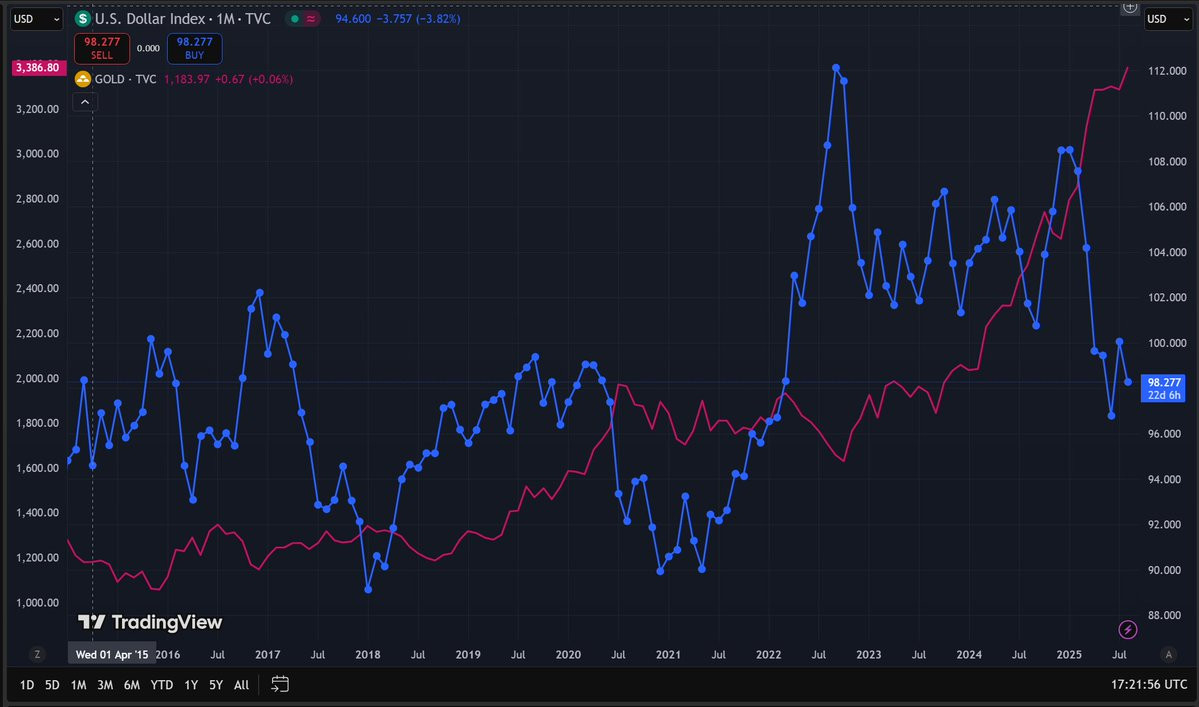Click the lightning bolt quick-action icon

pyautogui.click(x=1127, y=629)
